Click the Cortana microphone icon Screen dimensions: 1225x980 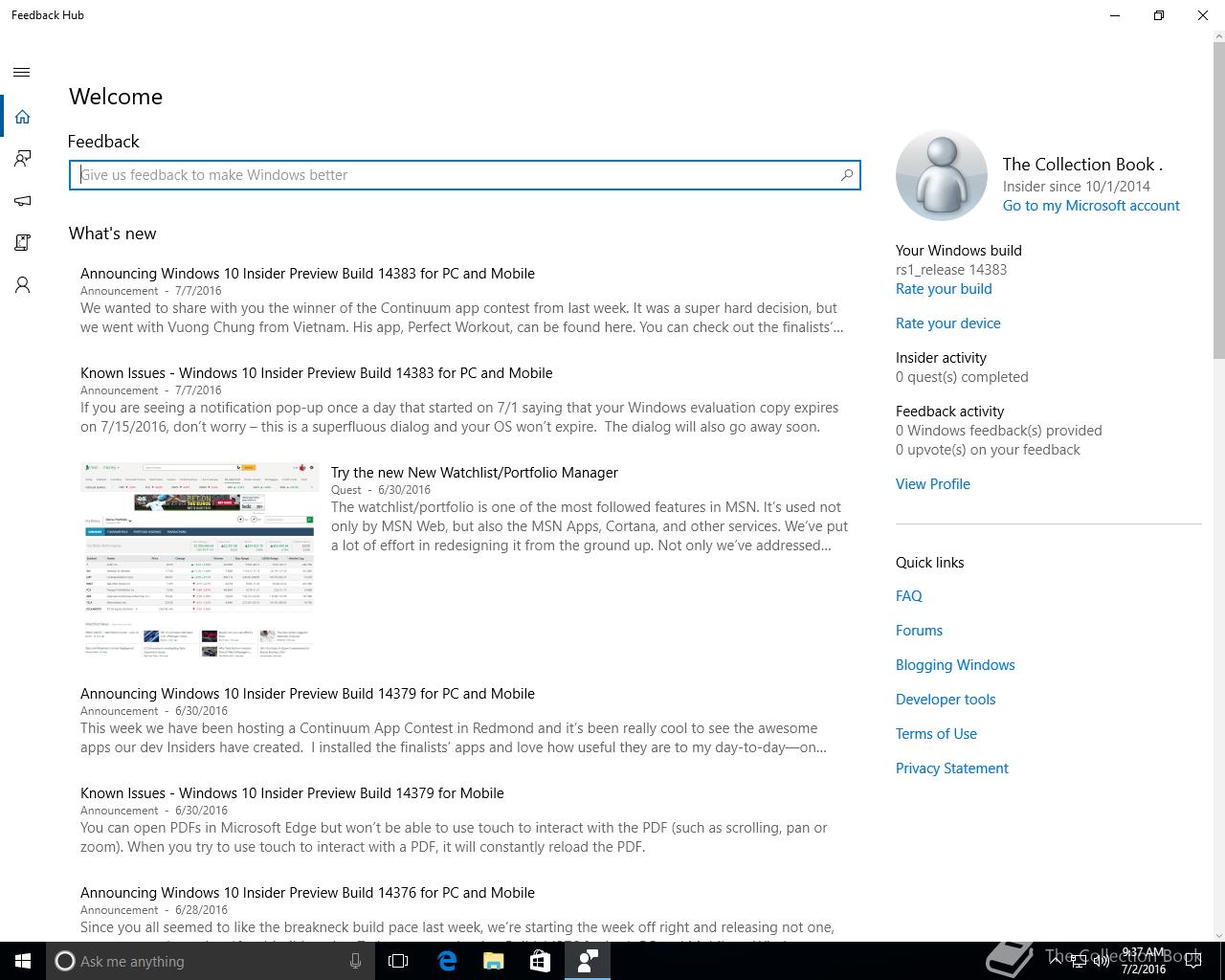pos(355,961)
